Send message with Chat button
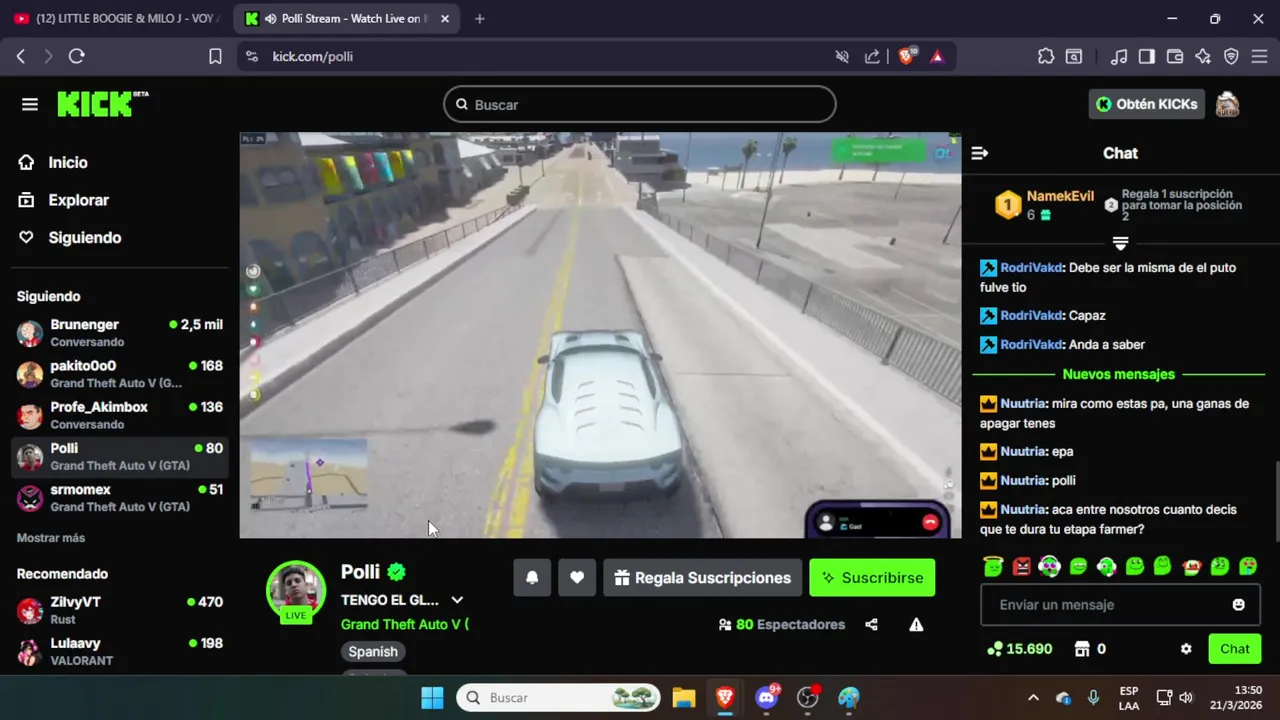The image size is (1280, 720). tap(1235, 649)
